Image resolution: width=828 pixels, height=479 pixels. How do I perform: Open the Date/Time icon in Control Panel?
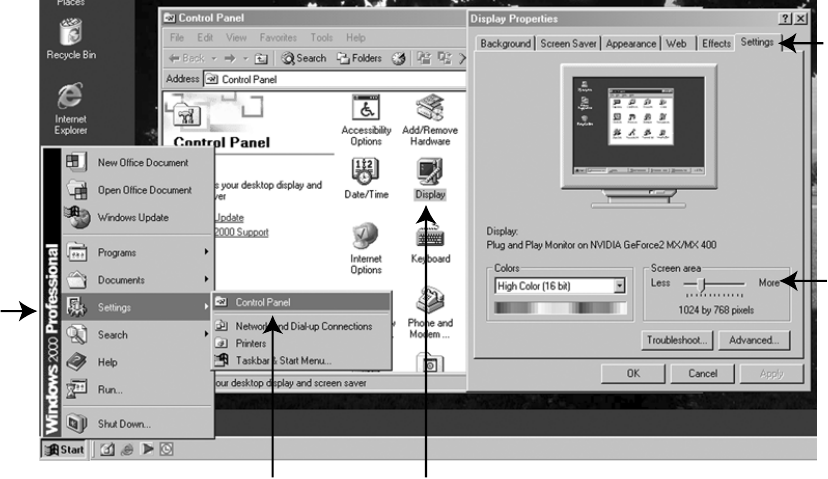pos(366,179)
